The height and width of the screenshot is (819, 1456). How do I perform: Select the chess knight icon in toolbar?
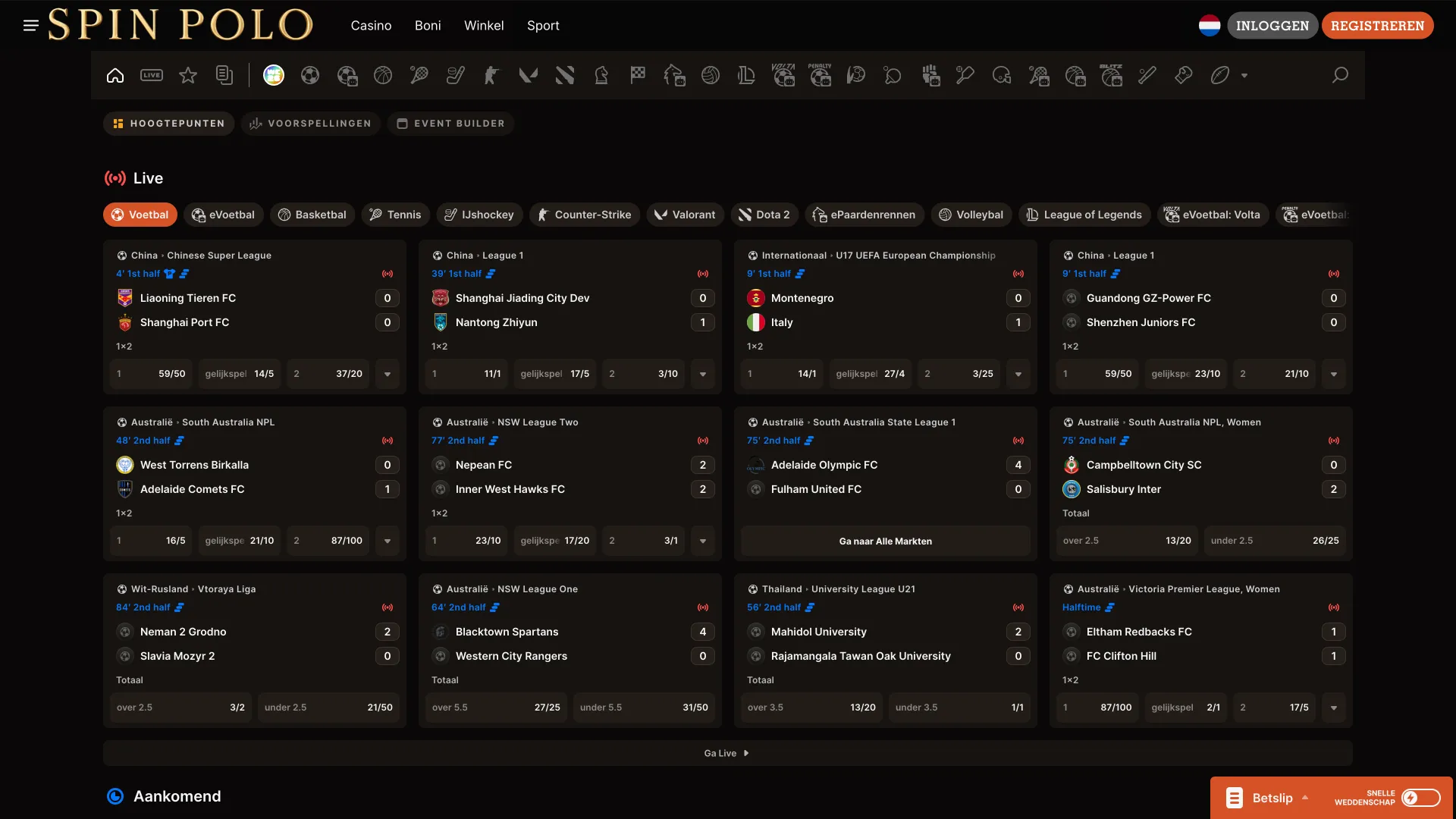tap(601, 75)
